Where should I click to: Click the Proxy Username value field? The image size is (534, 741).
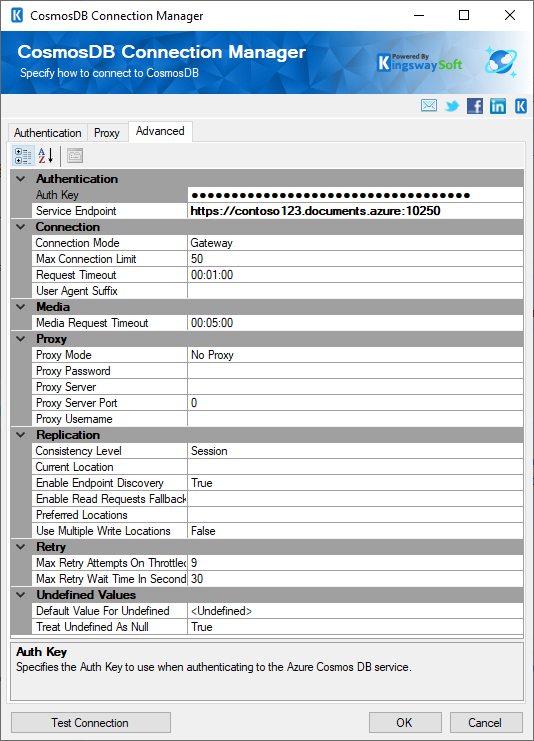(x=355, y=419)
